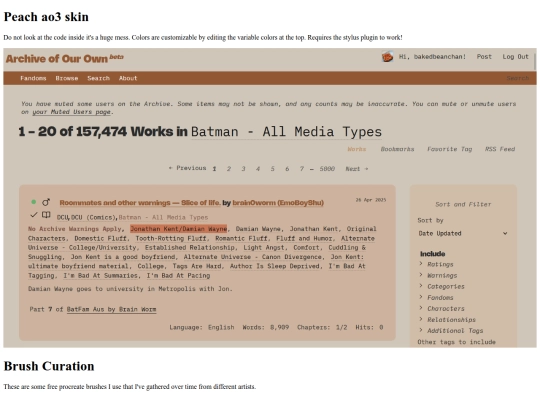Click the male category symbol icon
Viewport: 540px width, 405px height.
click(x=46, y=202)
